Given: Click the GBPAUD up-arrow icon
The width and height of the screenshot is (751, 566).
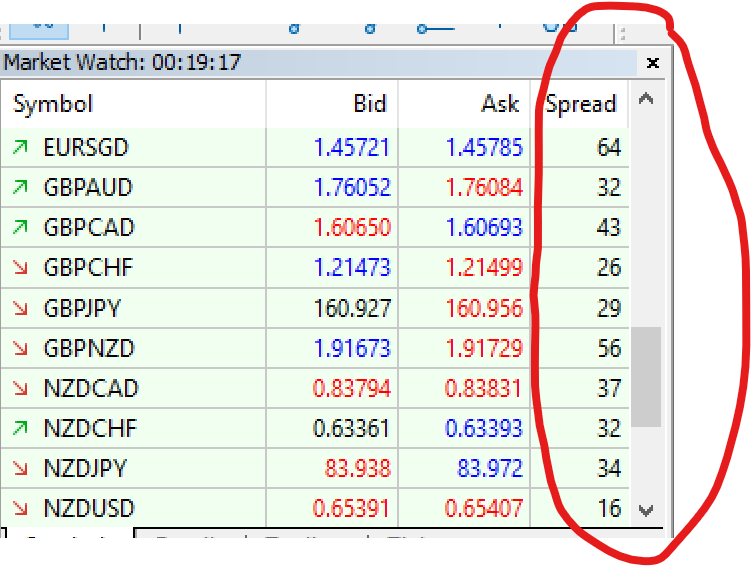Looking at the screenshot, I should [x=20, y=187].
